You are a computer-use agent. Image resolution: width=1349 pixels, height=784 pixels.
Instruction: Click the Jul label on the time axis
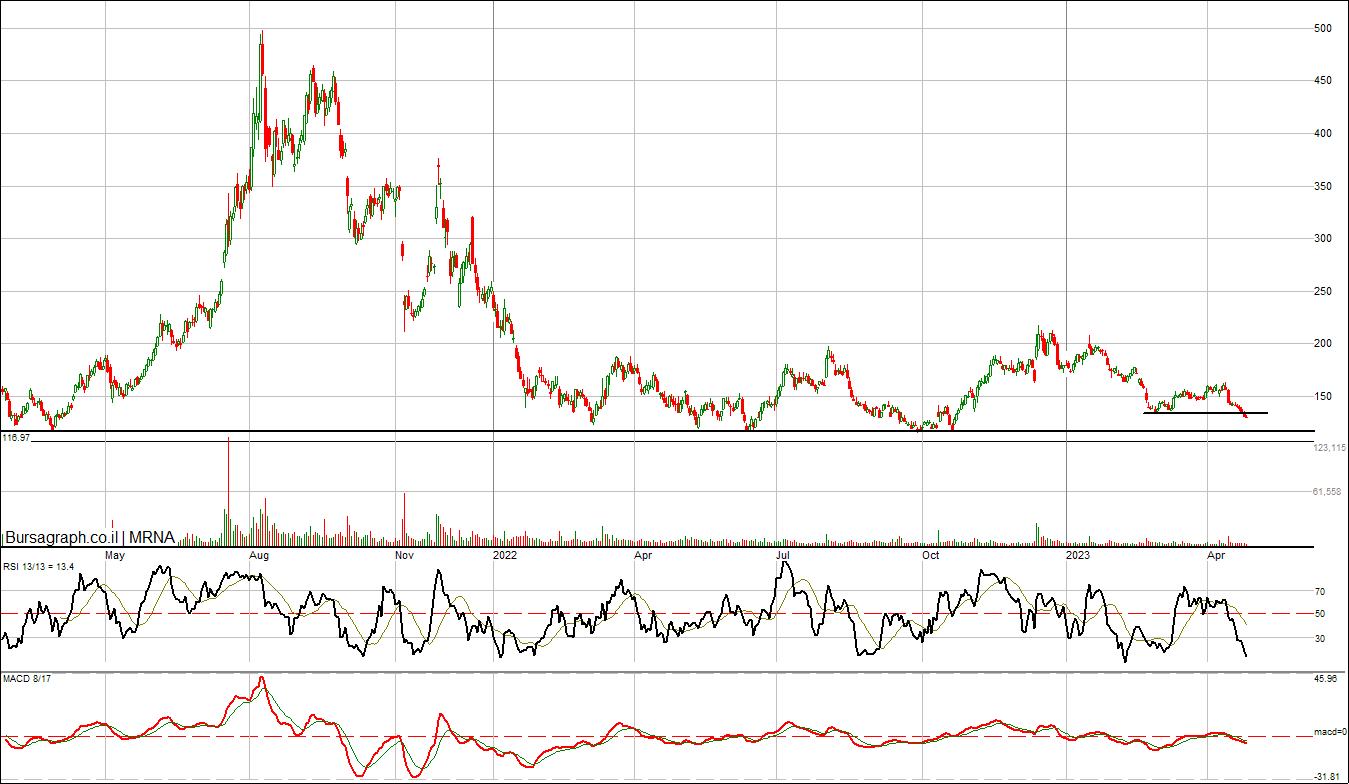tap(784, 554)
